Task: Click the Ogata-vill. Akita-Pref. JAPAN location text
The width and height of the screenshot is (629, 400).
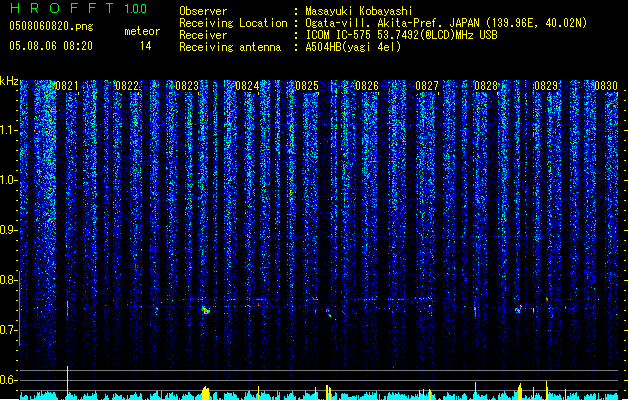Action: (x=446, y=23)
